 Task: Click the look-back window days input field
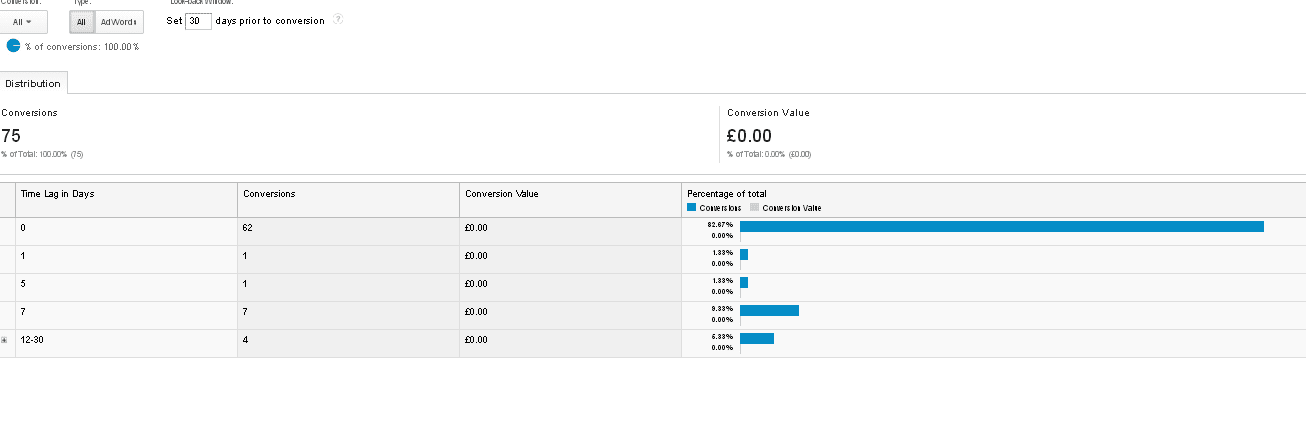pos(198,21)
